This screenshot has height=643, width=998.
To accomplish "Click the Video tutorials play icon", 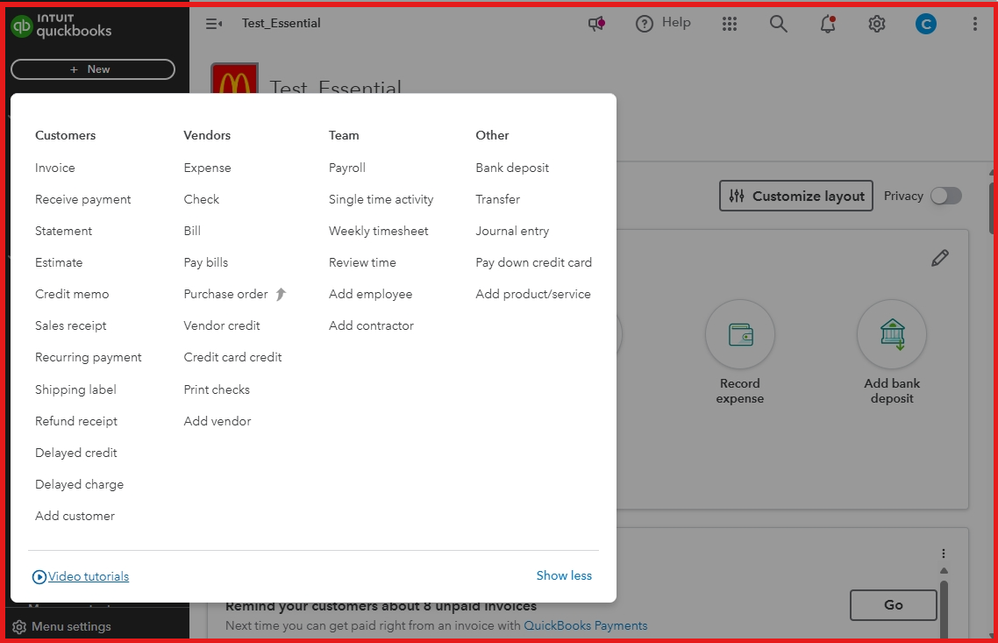I will tap(39, 577).
